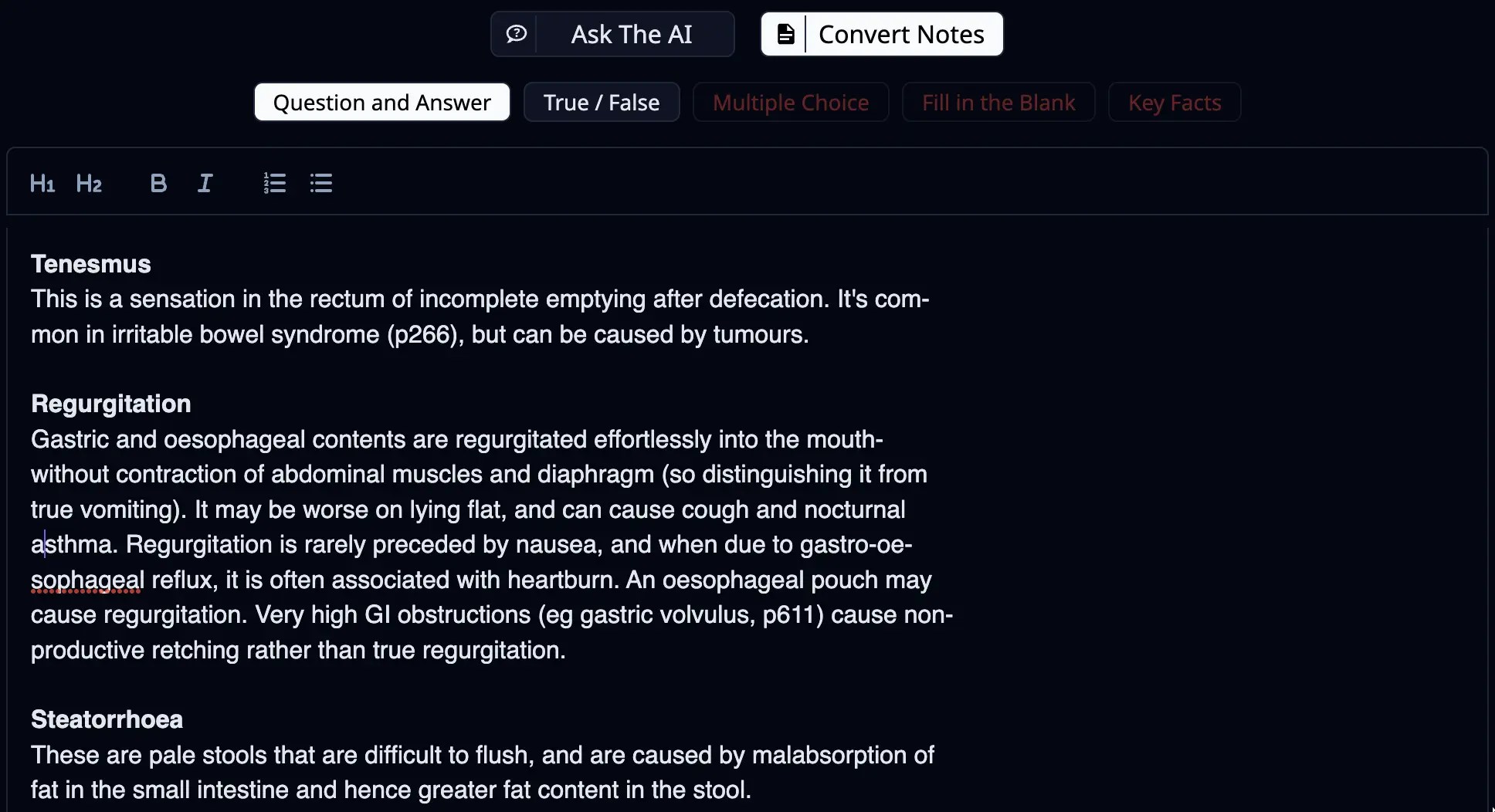Apply Heading 1 formatting

[42, 183]
